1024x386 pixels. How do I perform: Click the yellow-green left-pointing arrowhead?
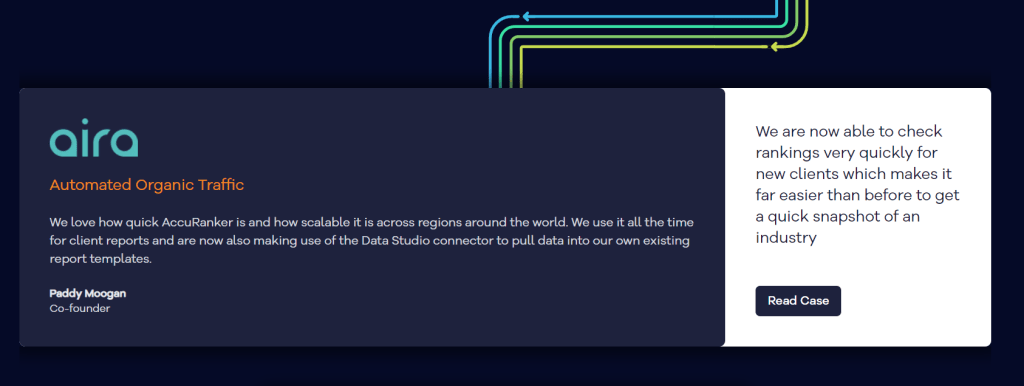(773, 46)
